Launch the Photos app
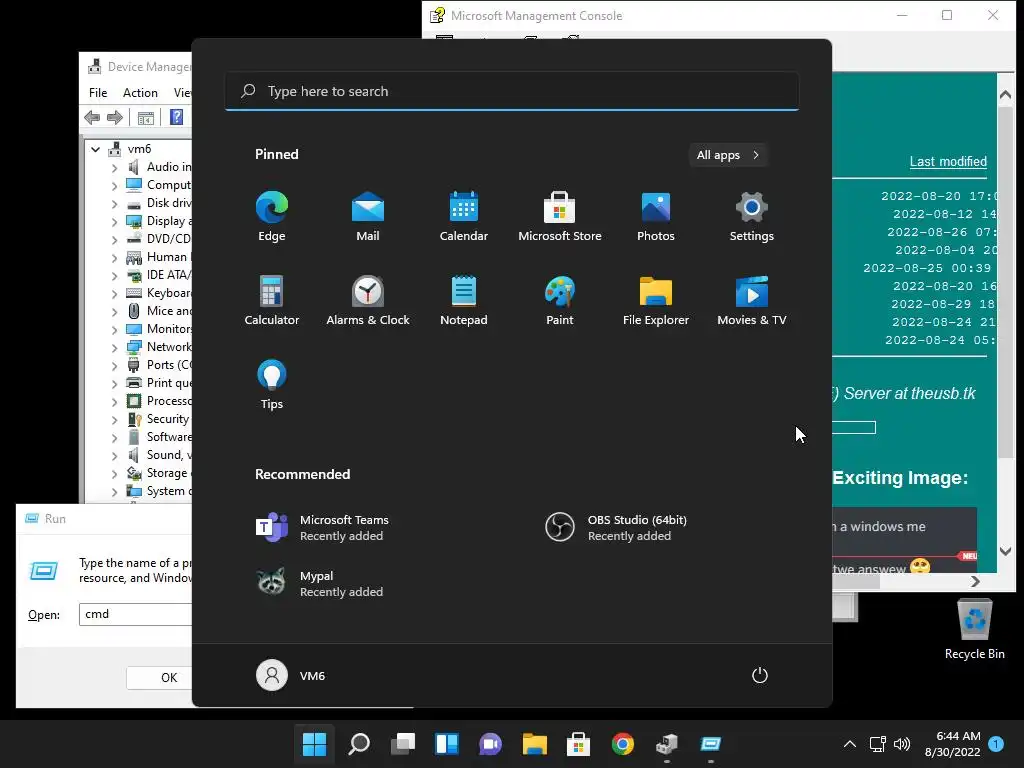Screen dimensions: 1024x768 coord(656,217)
